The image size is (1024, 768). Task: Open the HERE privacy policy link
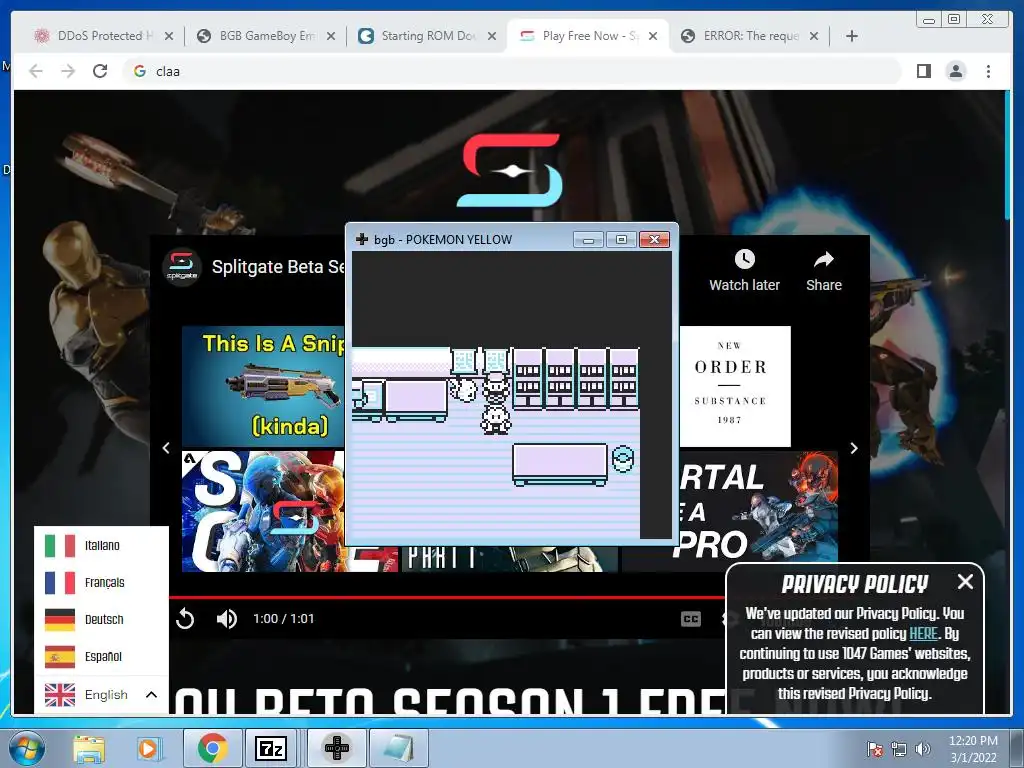923,633
